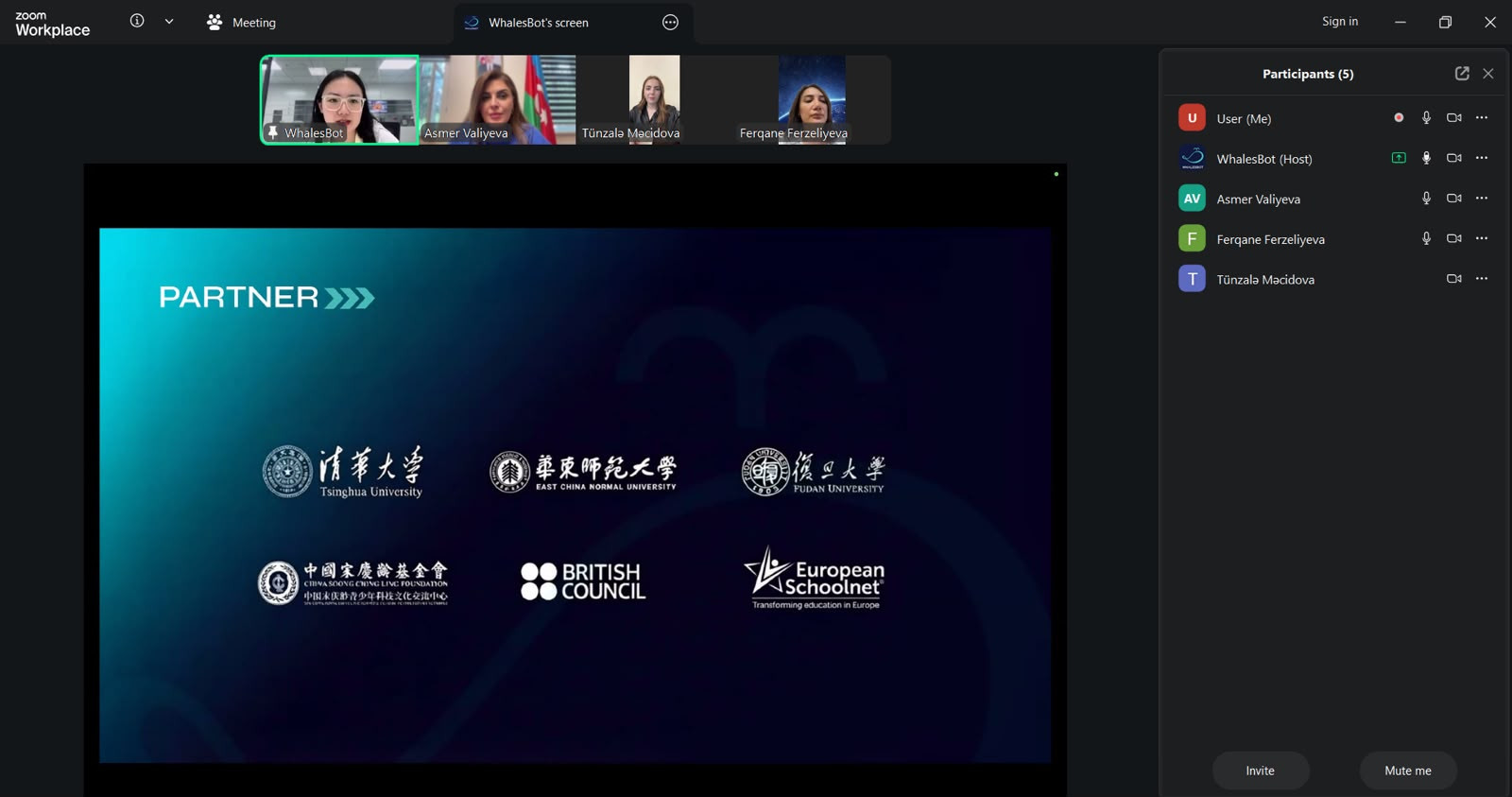Viewport: 1512px width, 797px height.
Task: Open more options for Ferqane Ferzeliyeva
Action: coord(1482,238)
